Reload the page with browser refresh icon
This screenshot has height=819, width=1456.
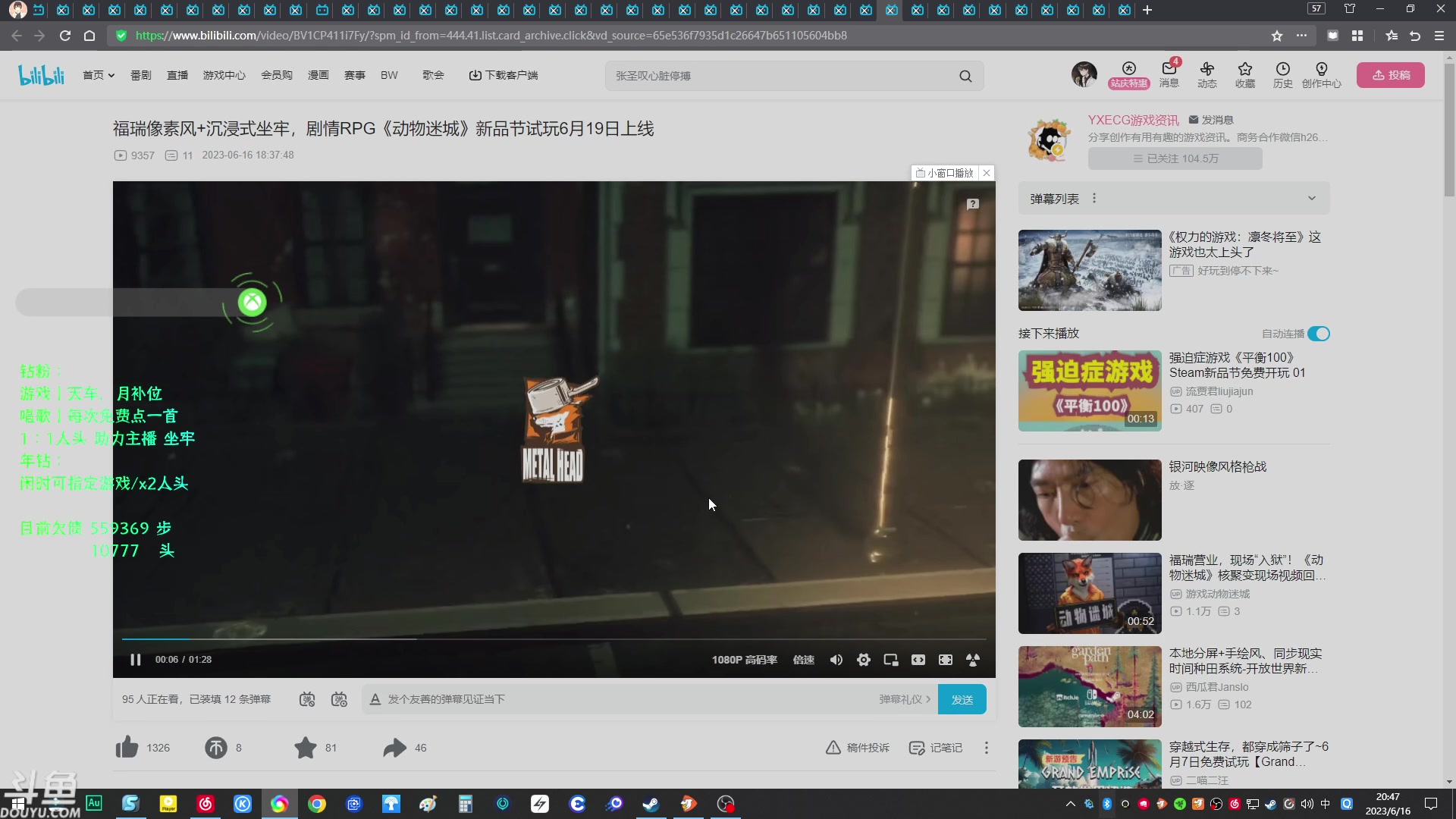coord(65,36)
